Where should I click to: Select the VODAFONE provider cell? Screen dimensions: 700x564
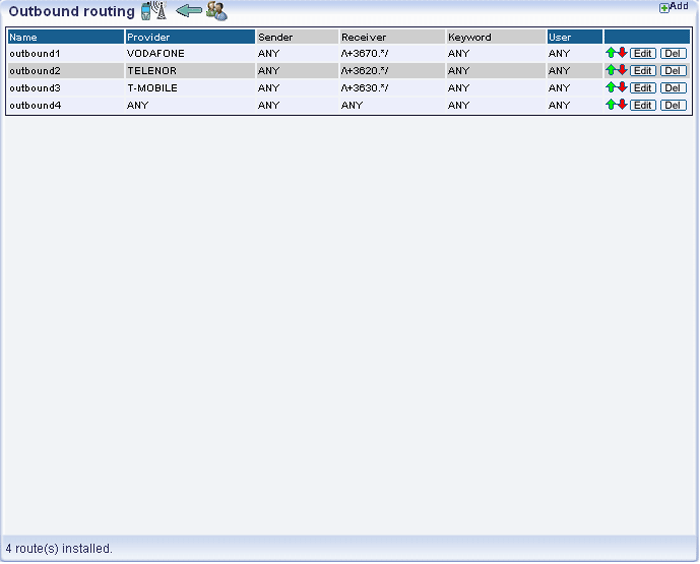[x=156, y=53]
